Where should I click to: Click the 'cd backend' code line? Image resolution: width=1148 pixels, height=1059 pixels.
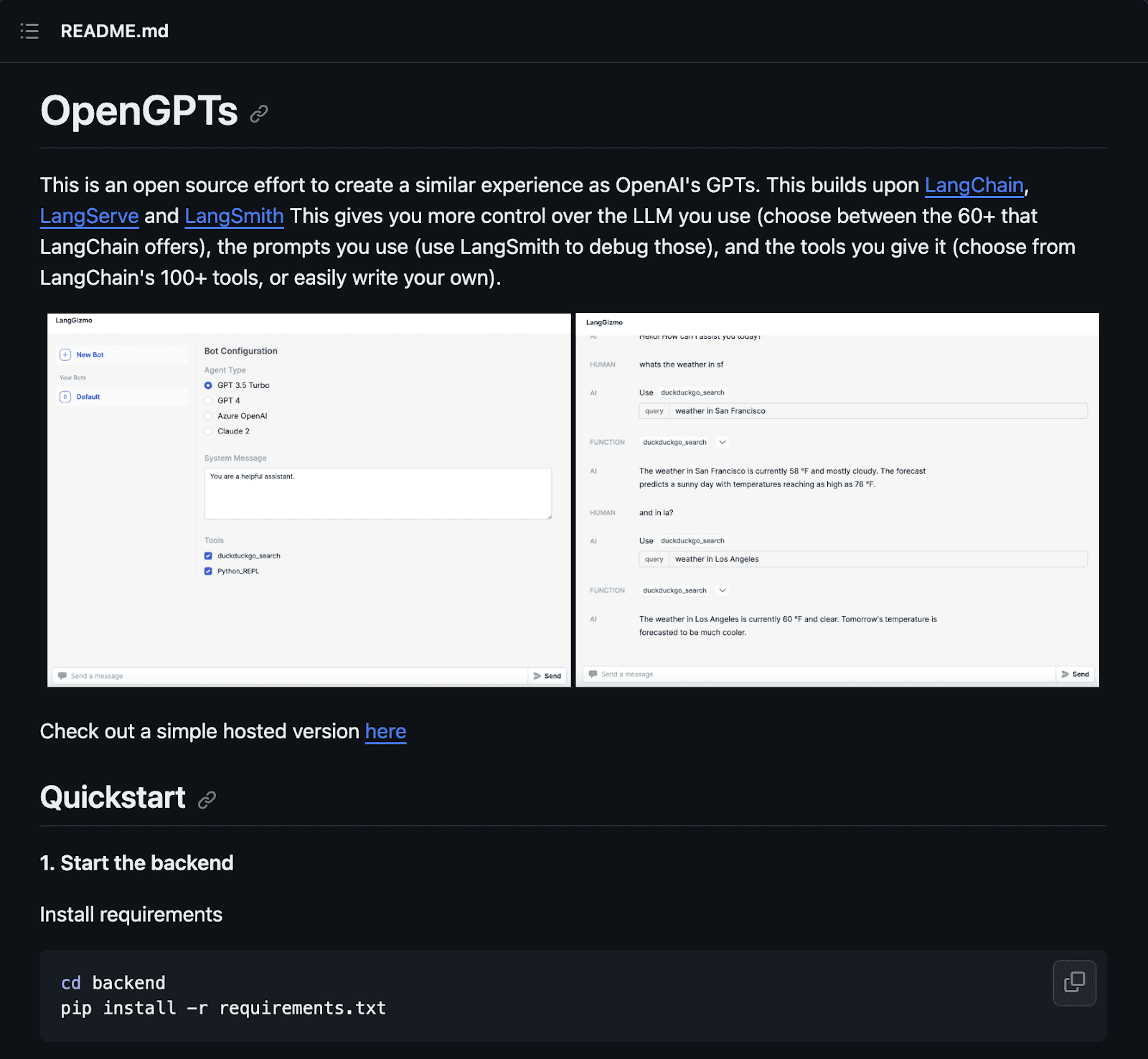pyautogui.click(x=113, y=983)
